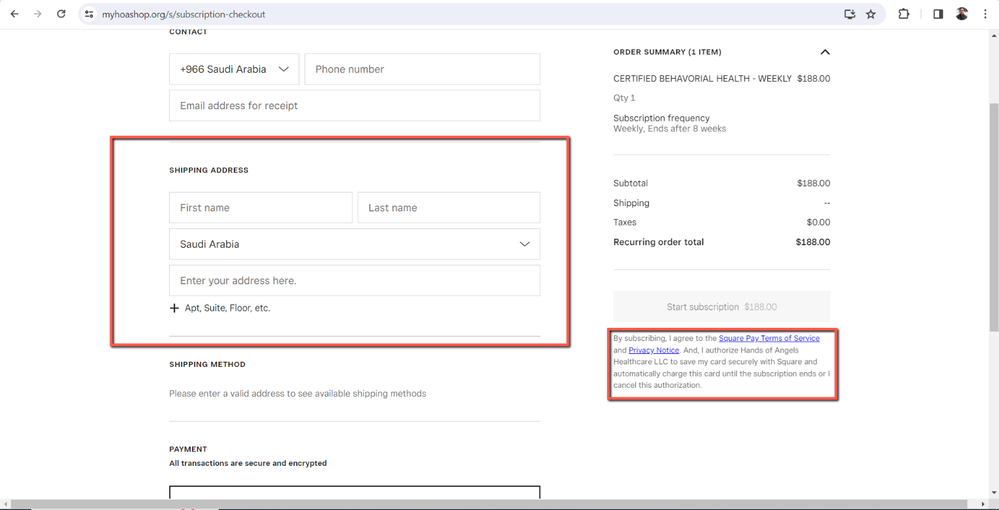Click the Phone number field
999x510 pixels.
421,69
